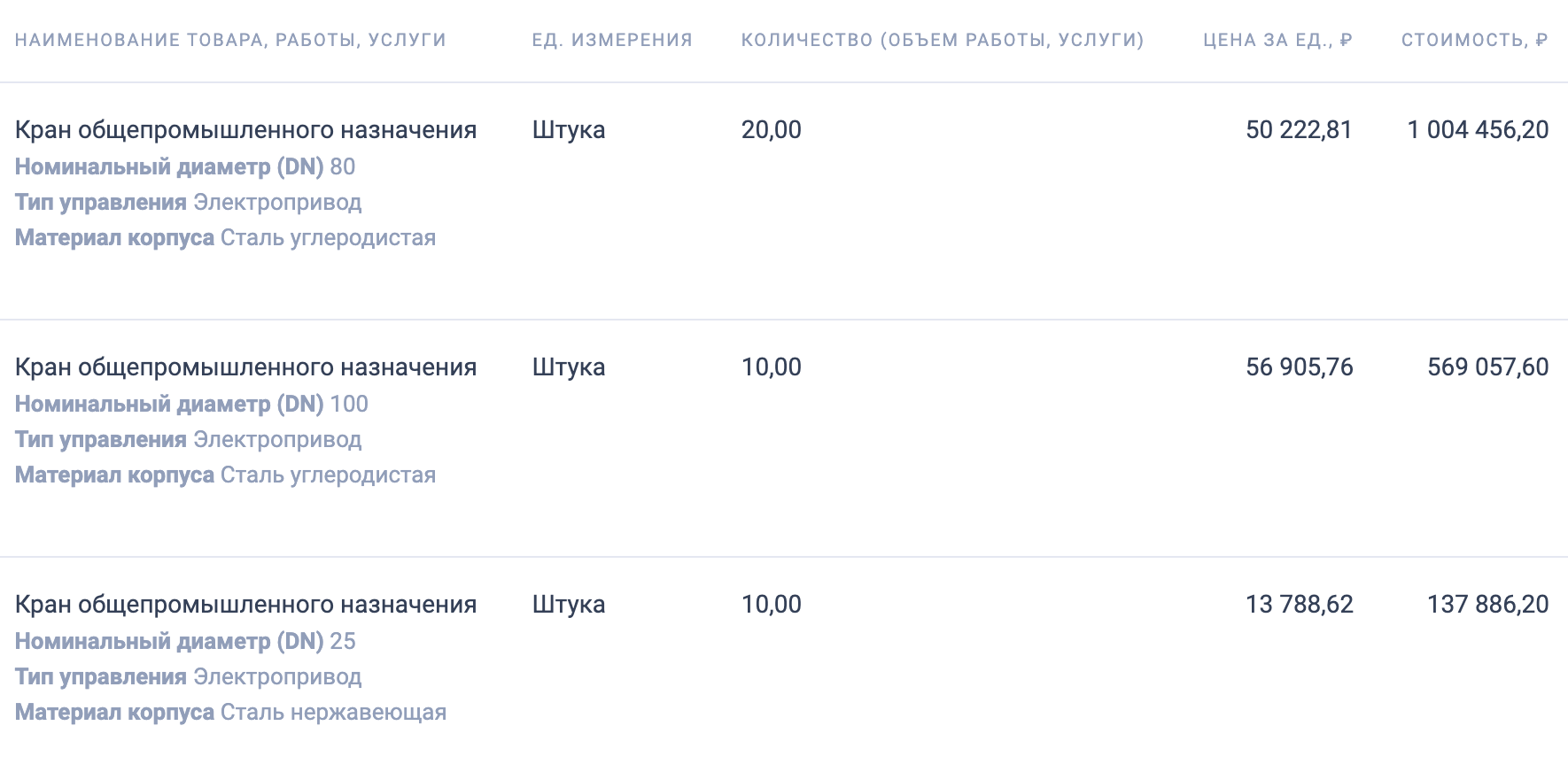Click the quantity 20,00 cell
The height and width of the screenshot is (772, 1568).
tap(771, 130)
